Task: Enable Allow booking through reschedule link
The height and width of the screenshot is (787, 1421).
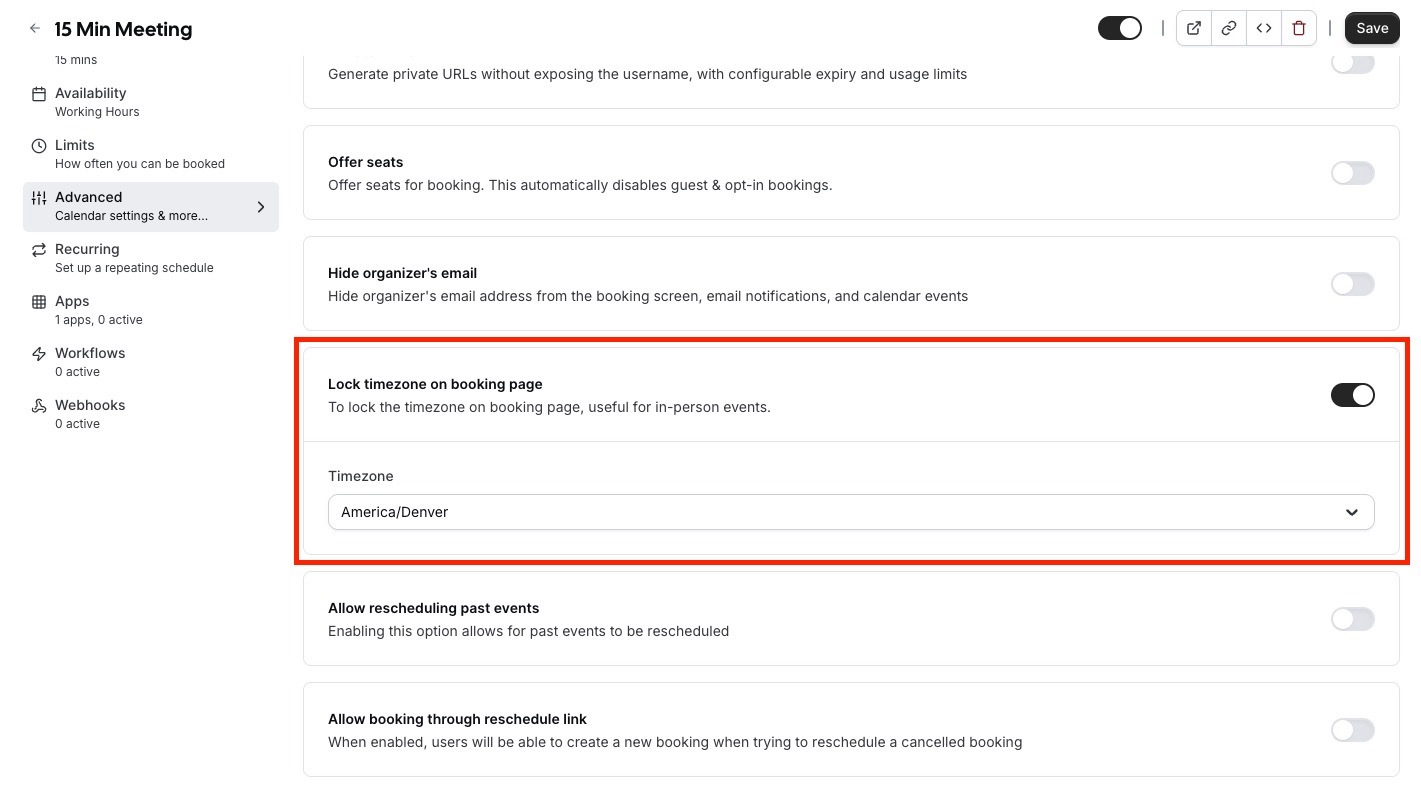Action: (1352, 730)
